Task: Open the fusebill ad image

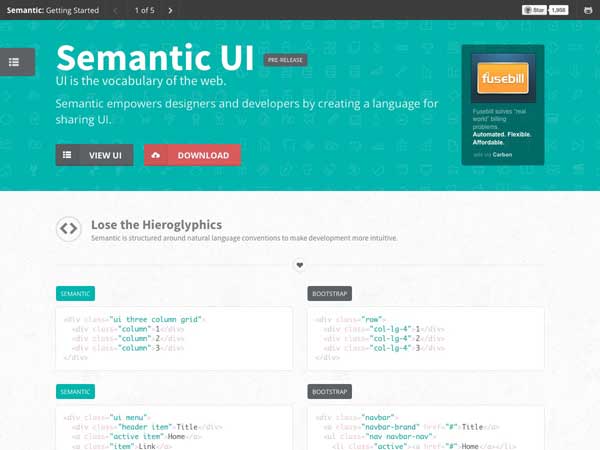Action: point(503,78)
